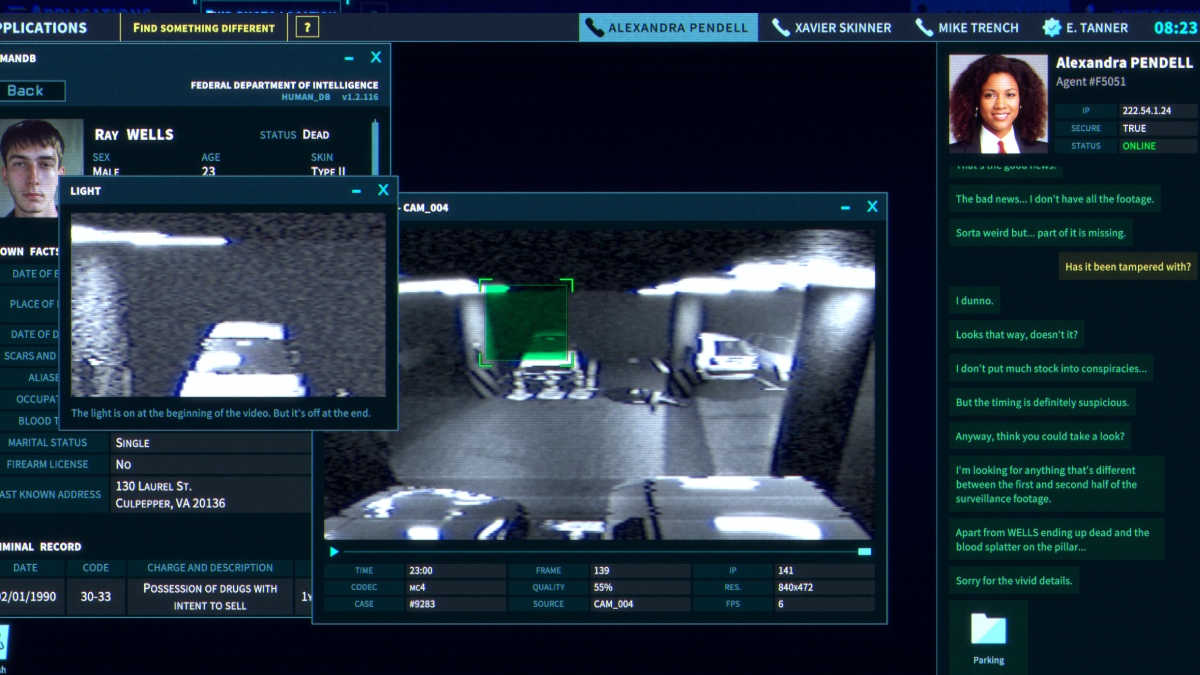Click the E. Tanner badge icon
Viewport: 1200px width, 675px height.
1052,28
